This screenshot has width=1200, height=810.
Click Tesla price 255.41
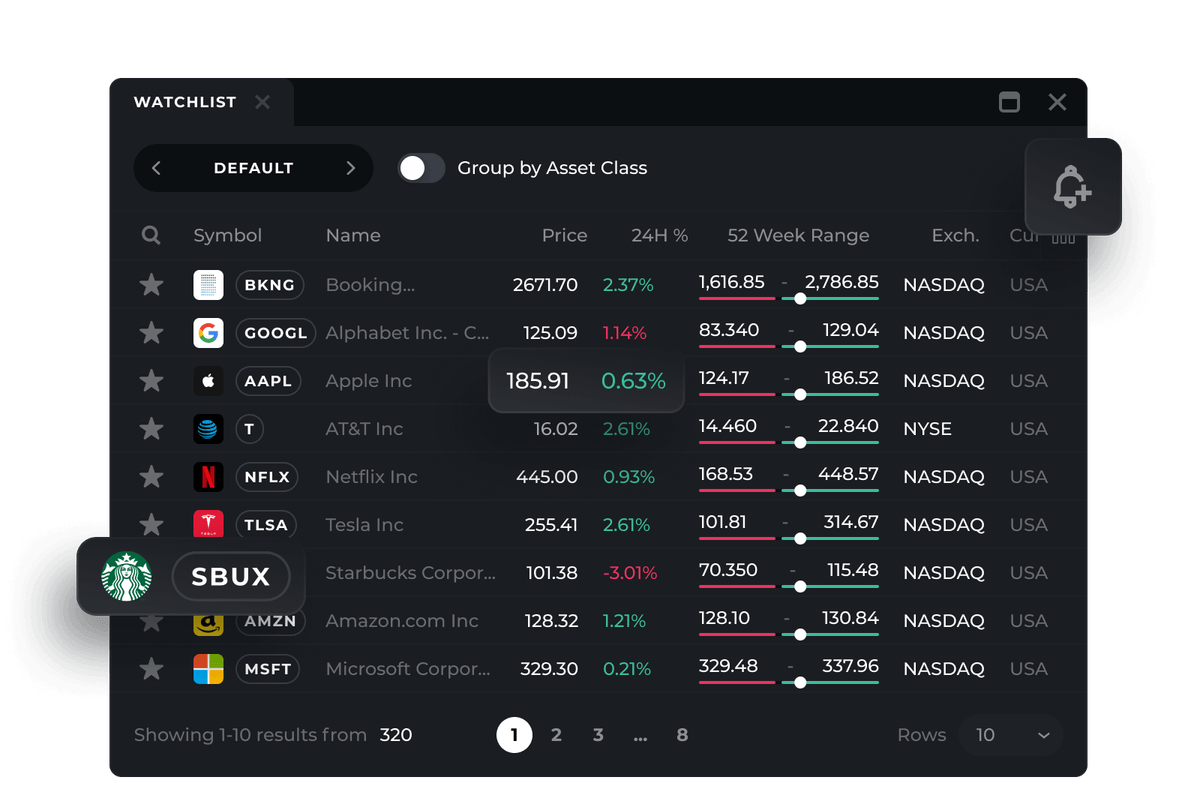pos(552,525)
